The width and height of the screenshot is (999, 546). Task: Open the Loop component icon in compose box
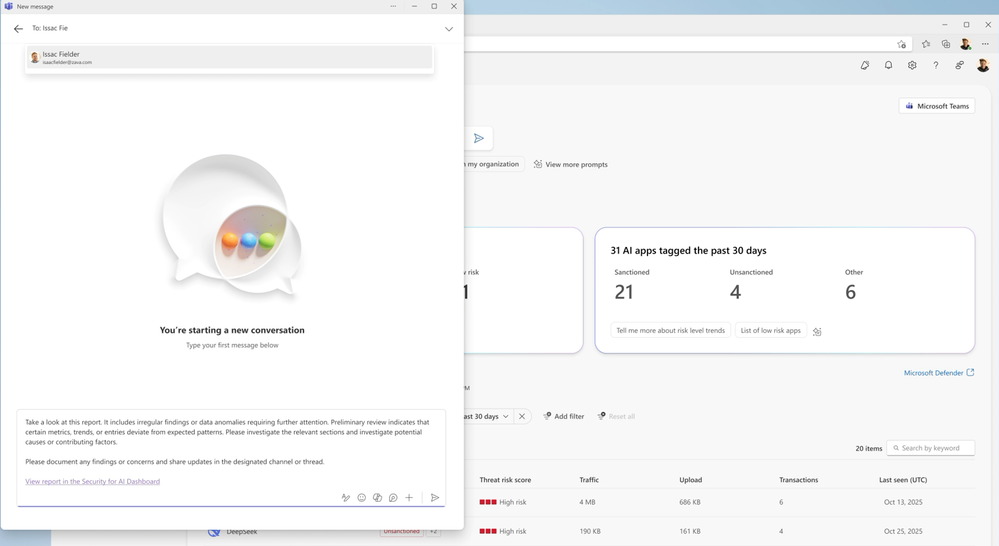pyautogui.click(x=393, y=498)
